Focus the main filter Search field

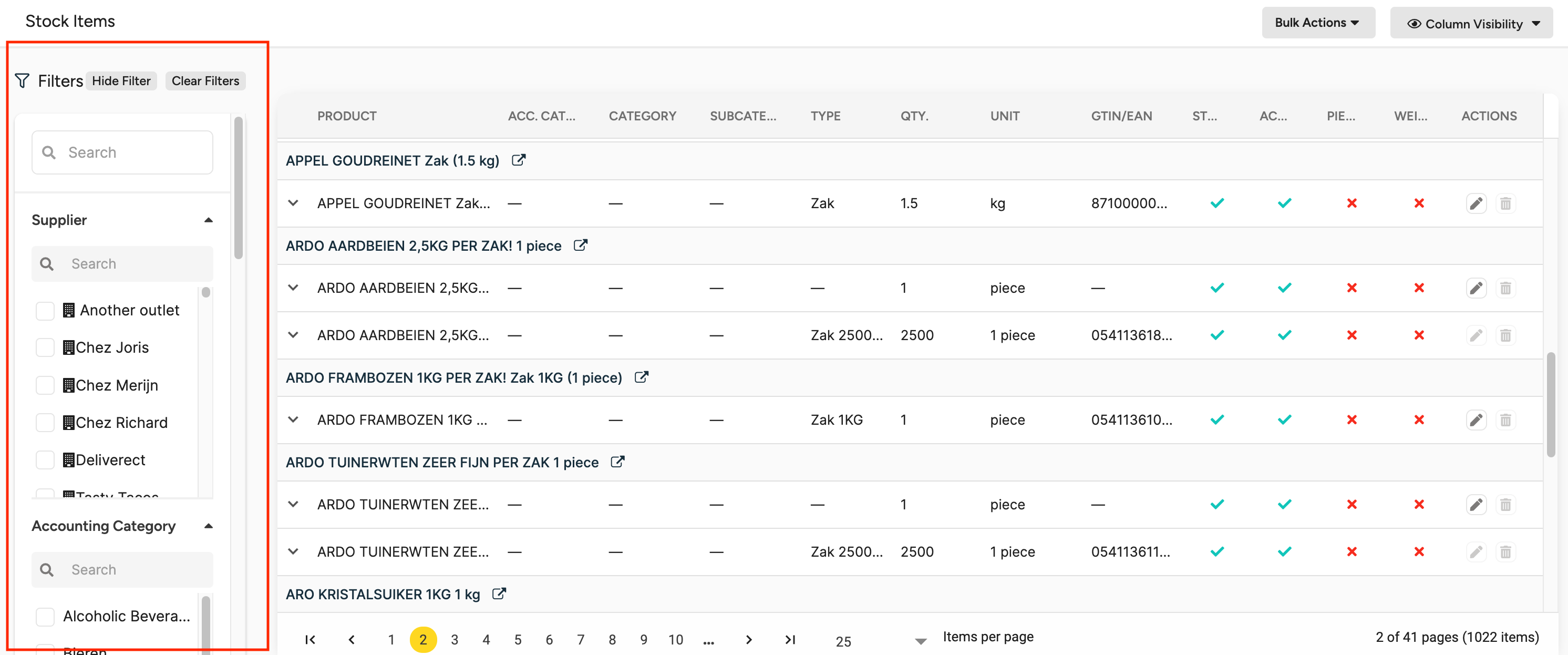click(x=122, y=153)
